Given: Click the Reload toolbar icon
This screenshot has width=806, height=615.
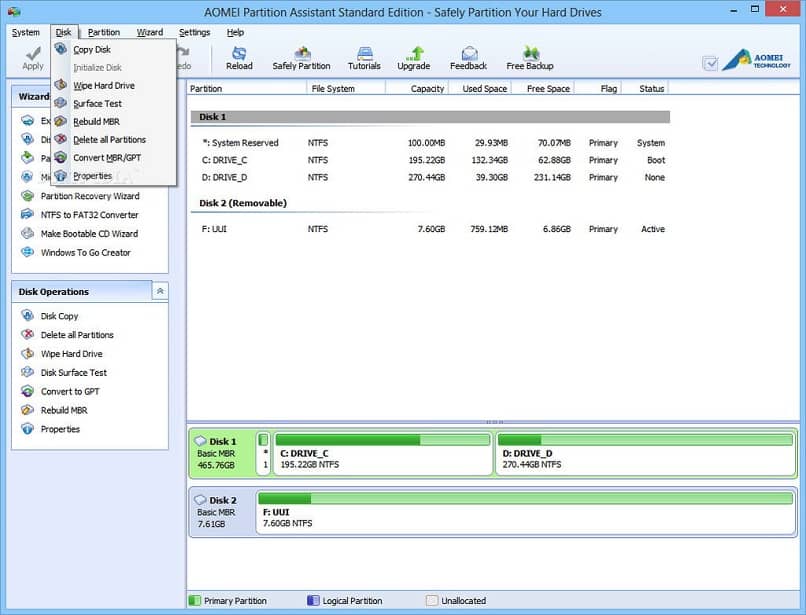Looking at the screenshot, I should coord(239,57).
